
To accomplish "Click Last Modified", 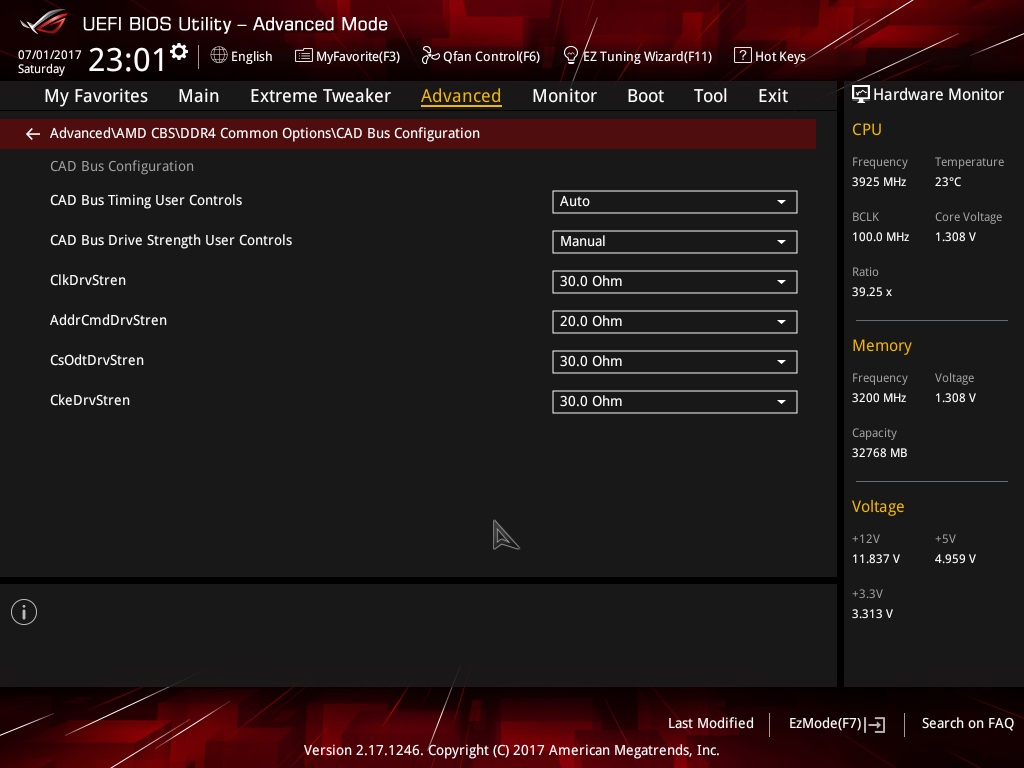I will 711,724.
